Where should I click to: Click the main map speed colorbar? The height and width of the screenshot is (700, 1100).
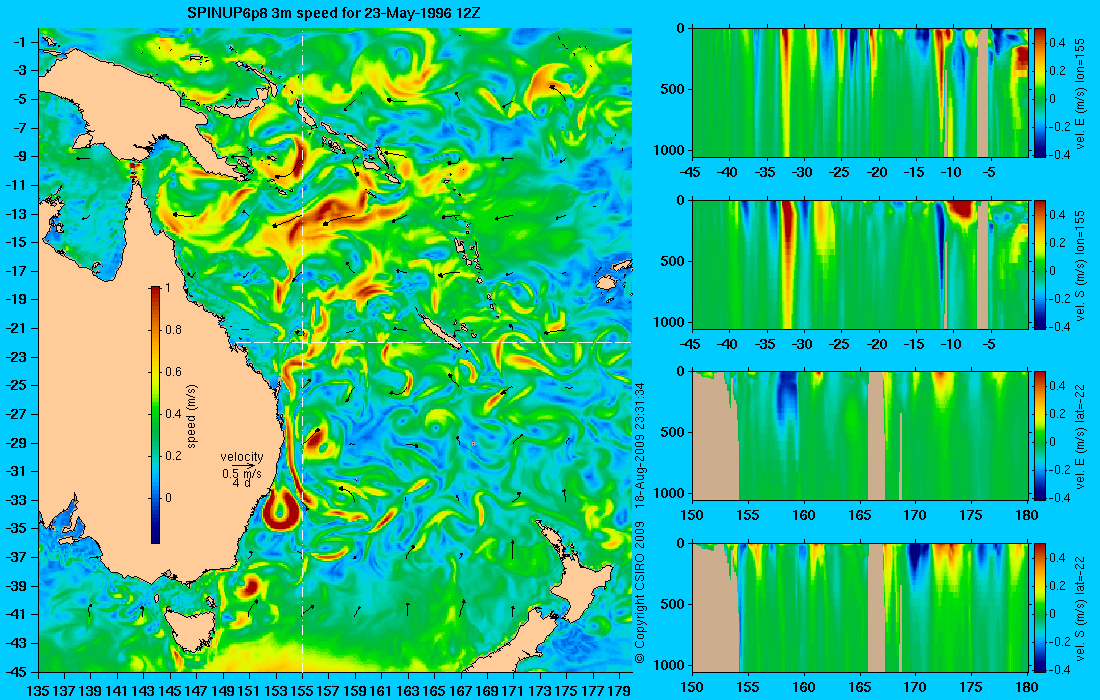pos(156,415)
